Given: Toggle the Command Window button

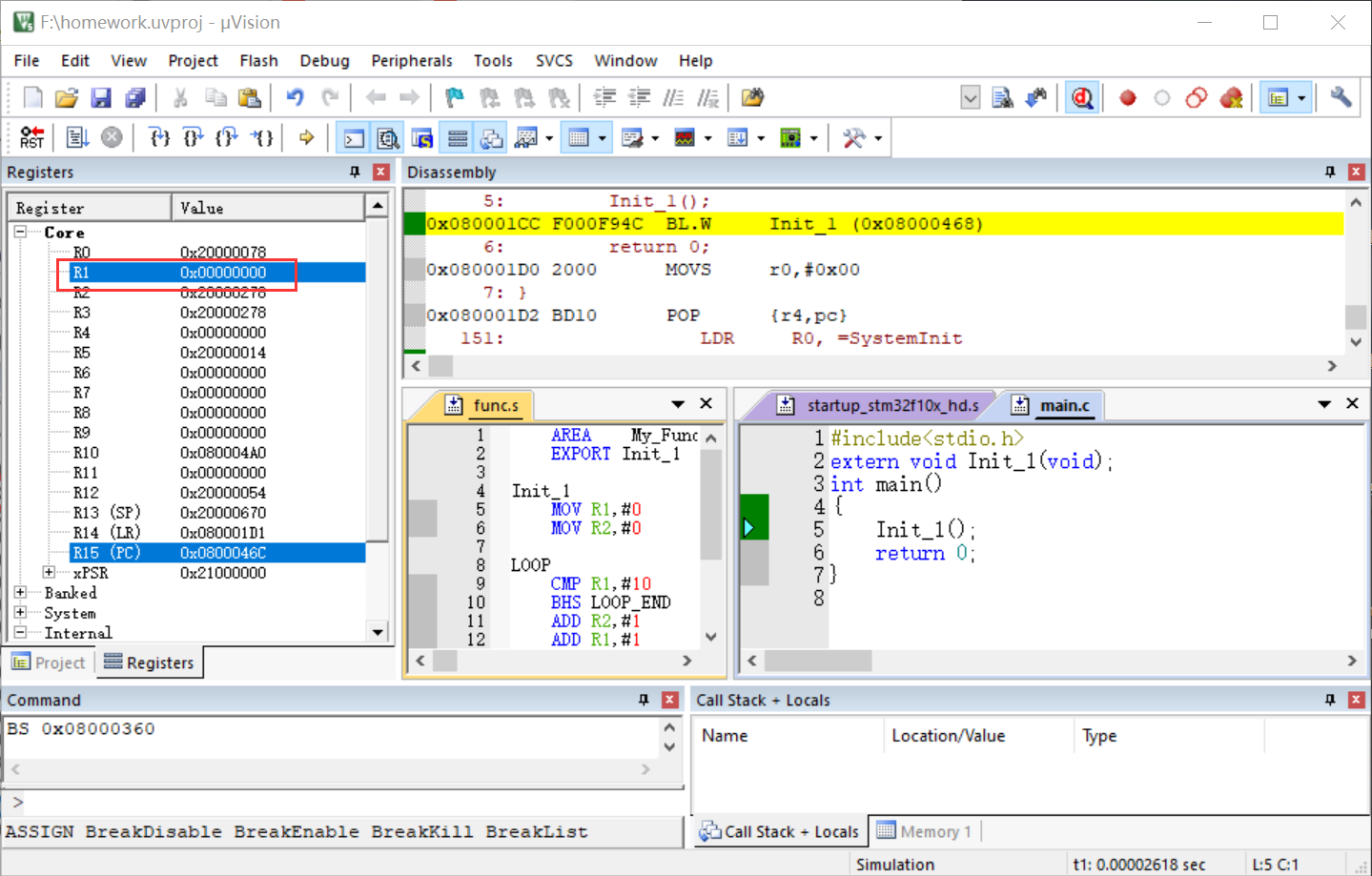Looking at the screenshot, I should point(354,138).
